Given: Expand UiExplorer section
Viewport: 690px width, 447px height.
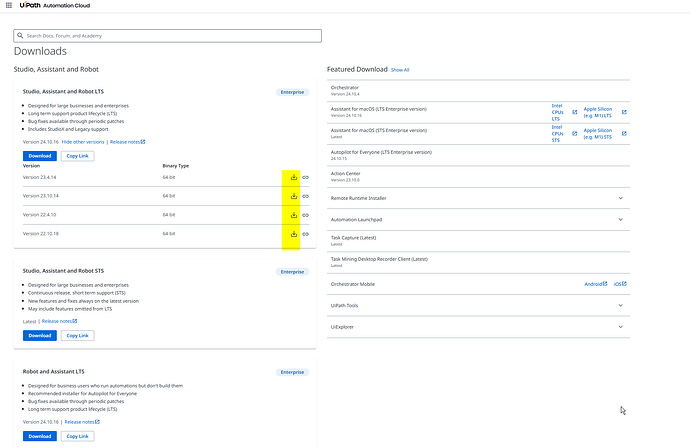Looking at the screenshot, I should point(621,327).
